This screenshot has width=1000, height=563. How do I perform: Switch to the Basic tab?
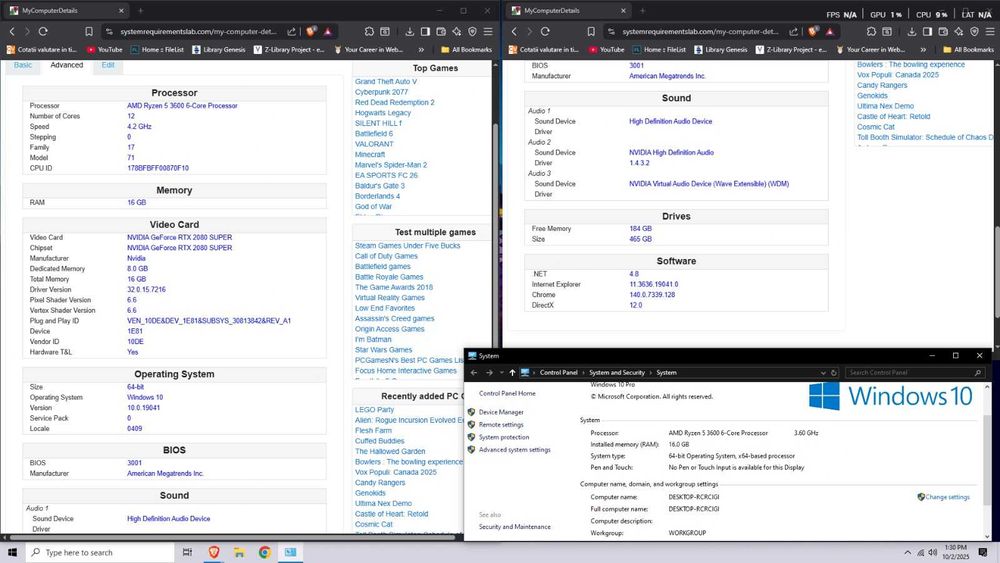coord(22,65)
